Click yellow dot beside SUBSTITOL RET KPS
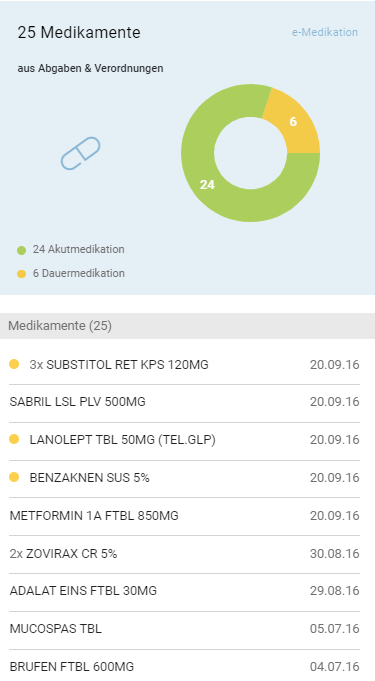This screenshot has height=681, width=375. pos(14,364)
